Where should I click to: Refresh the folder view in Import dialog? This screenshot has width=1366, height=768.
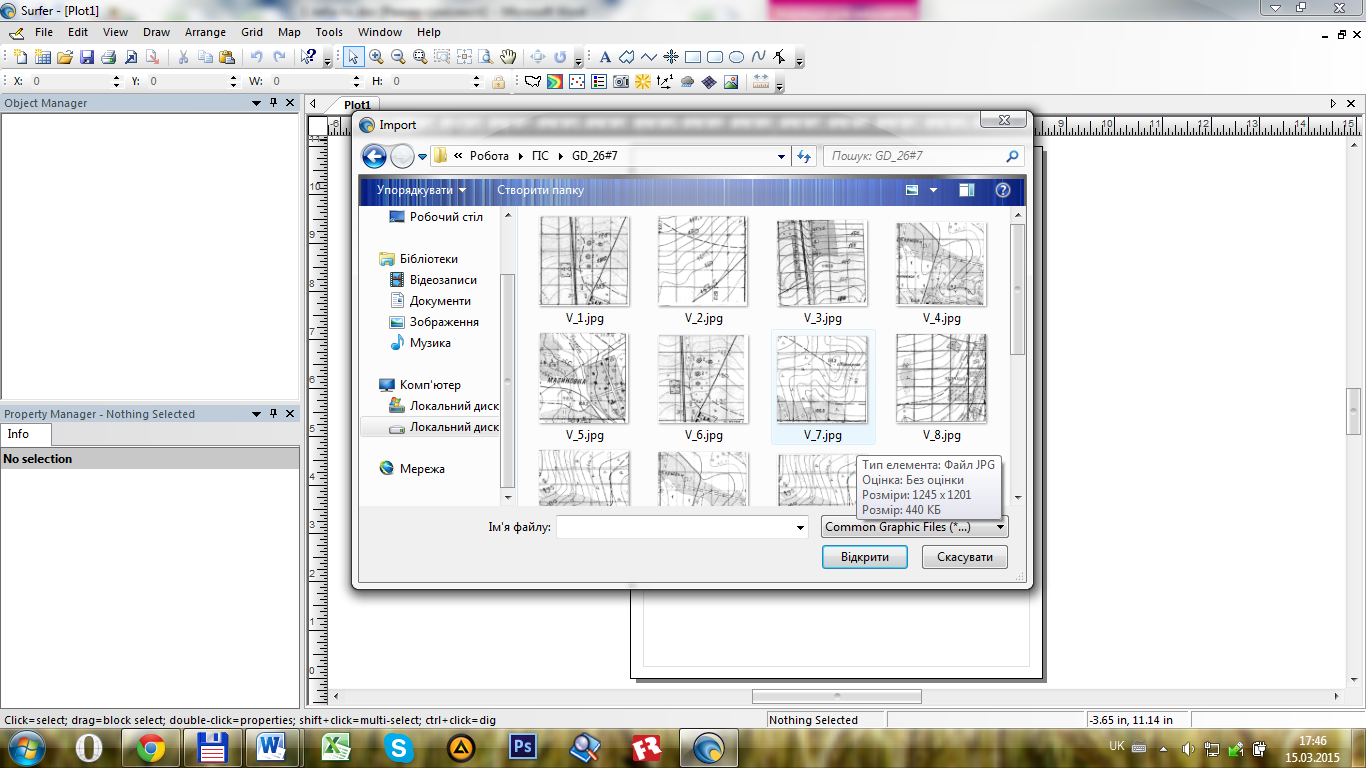coord(804,156)
